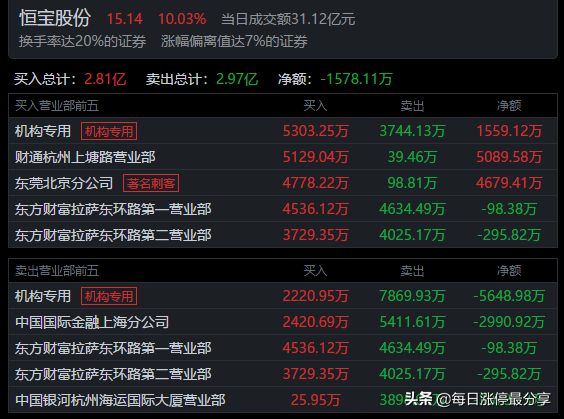Image resolution: width=564 pixels, height=419 pixels.
Task: Sort buy table by 买入 column
Action: [x=315, y=106]
